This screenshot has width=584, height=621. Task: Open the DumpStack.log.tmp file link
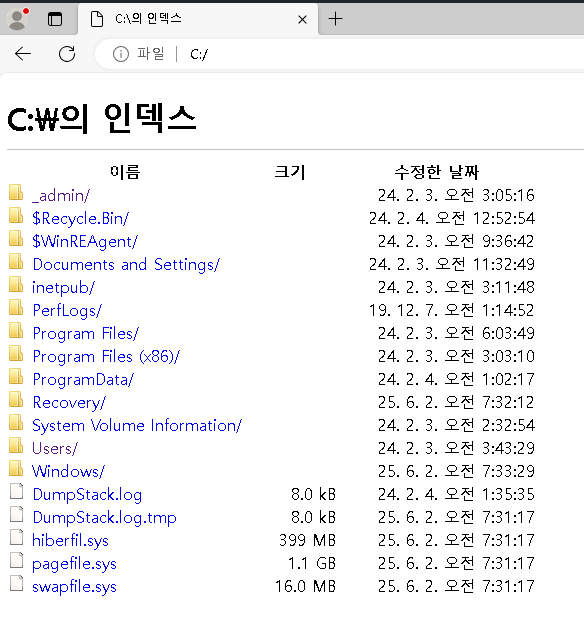point(105,518)
